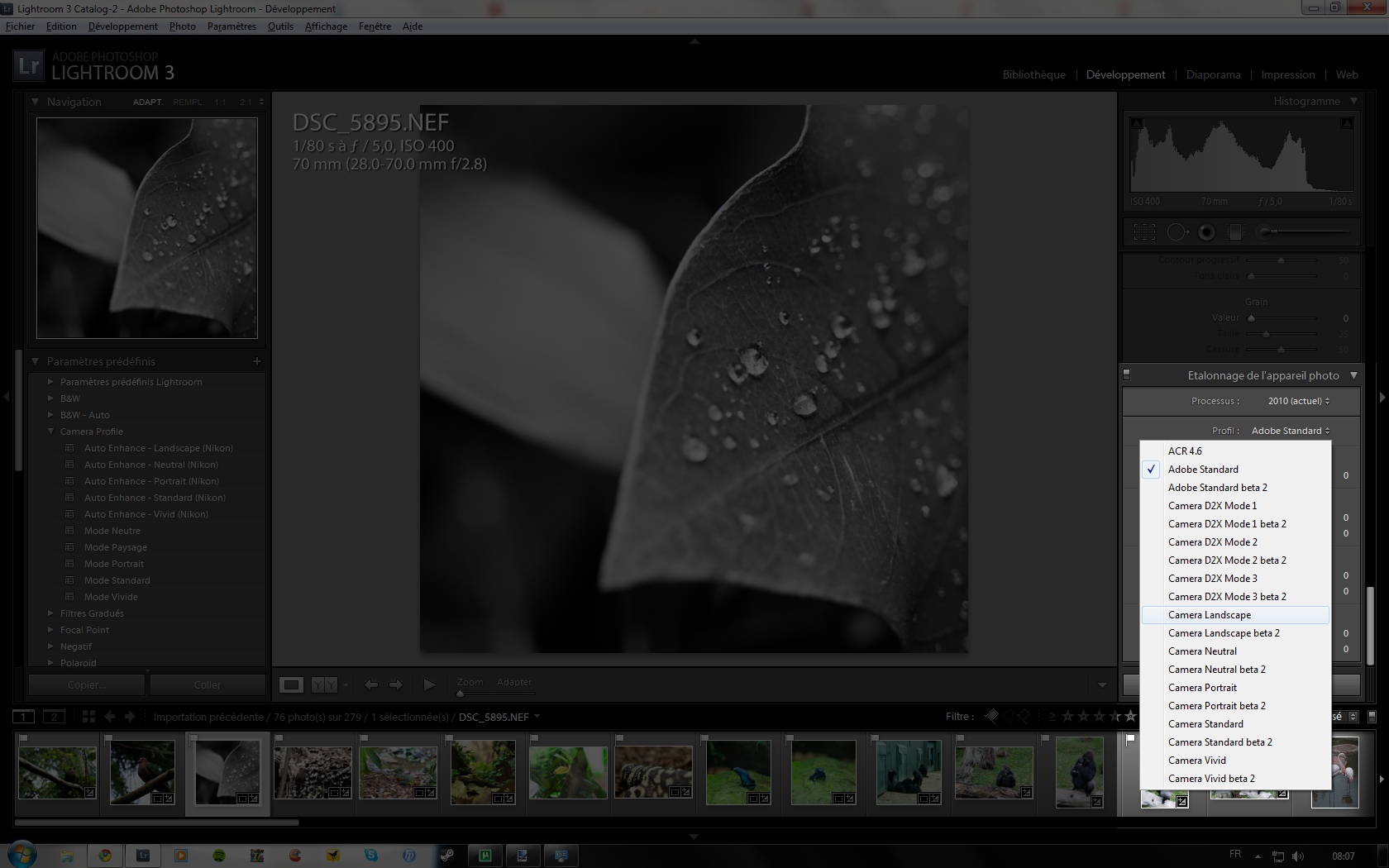Image resolution: width=1389 pixels, height=868 pixels.
Task: Open the Processus 2010 (actuel) dropdown
Action: pos(1298,401)
